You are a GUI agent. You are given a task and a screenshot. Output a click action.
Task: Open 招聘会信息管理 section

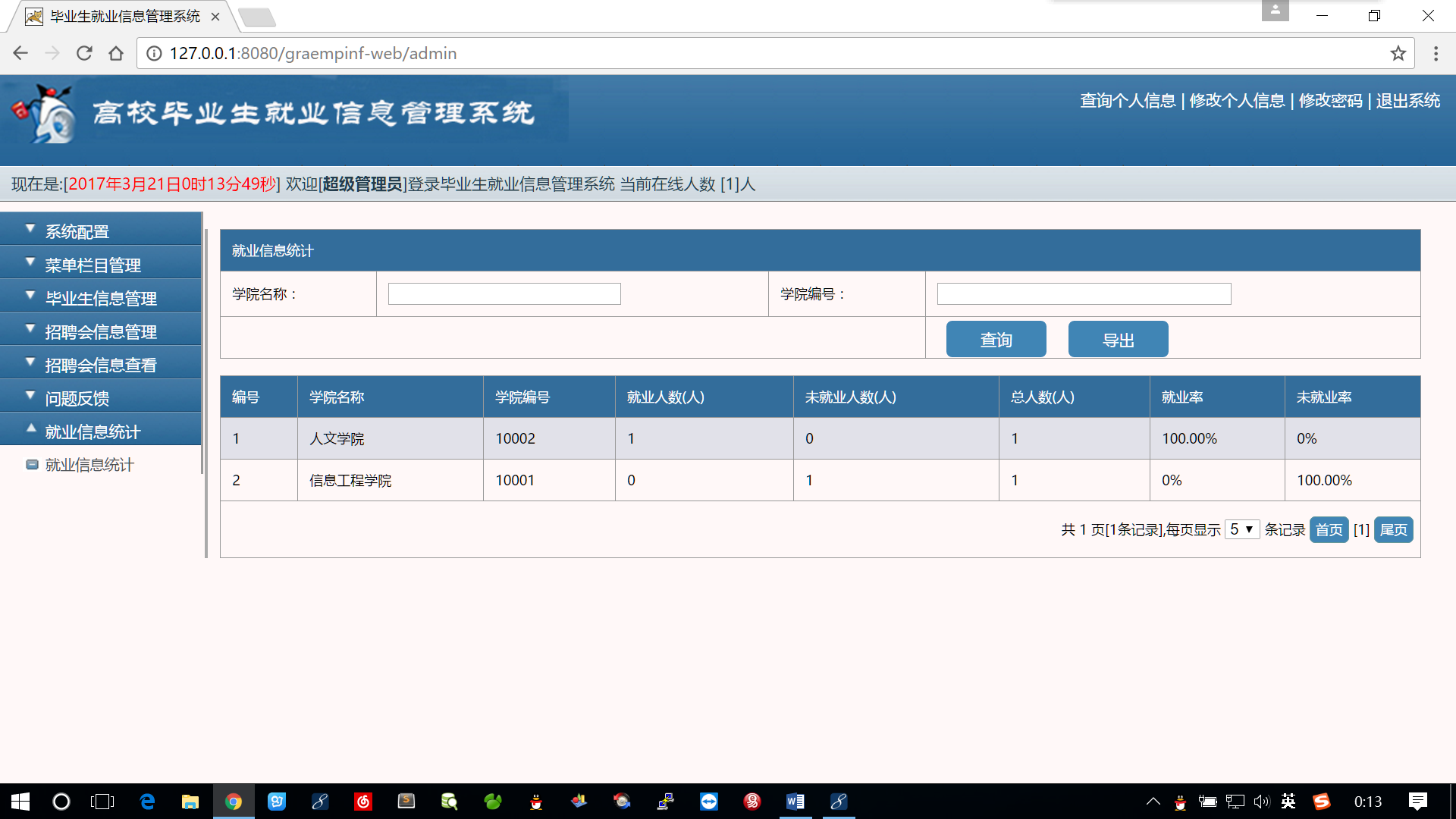(105, 331)
